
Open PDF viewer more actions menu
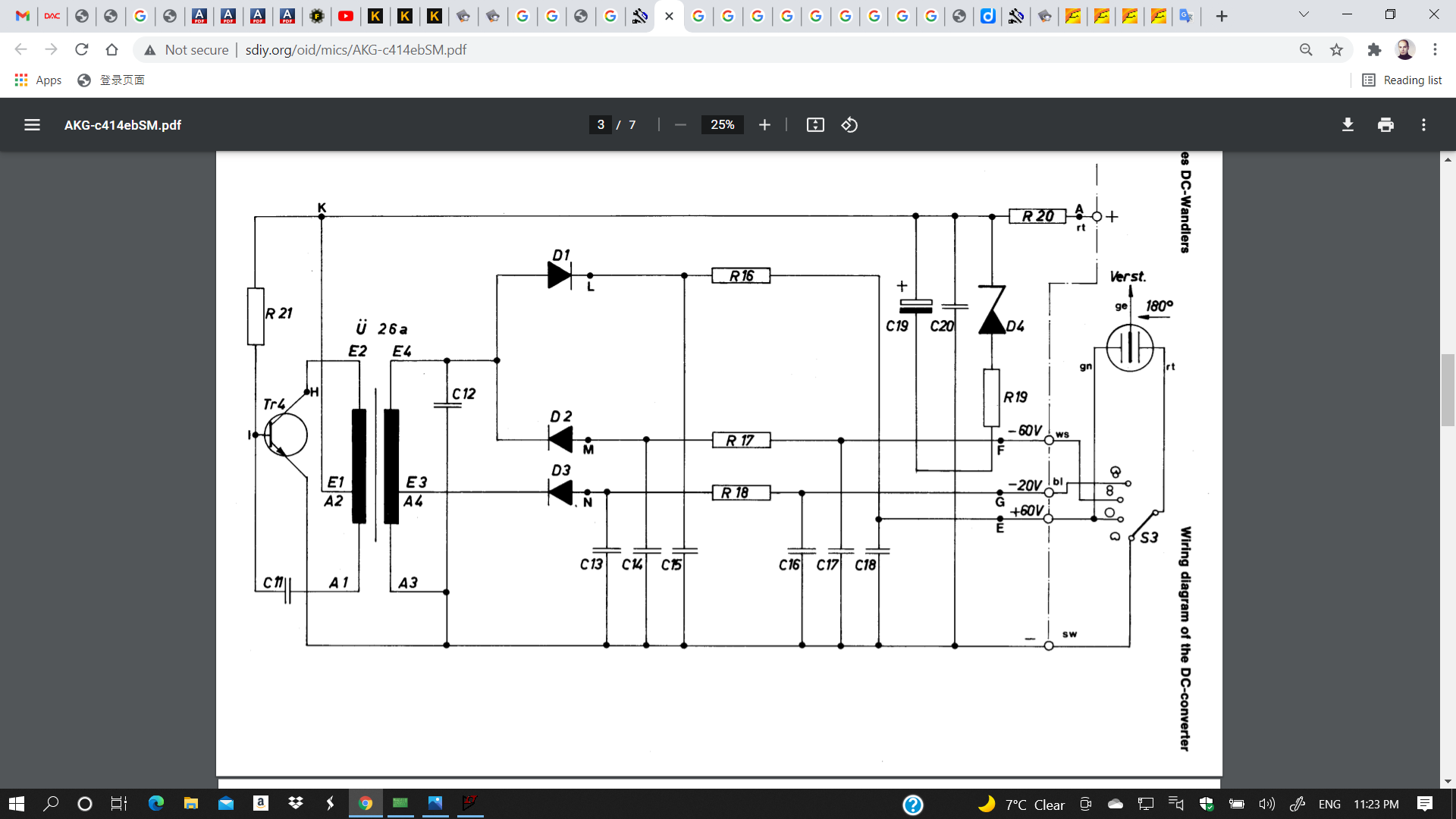(x=1423, y=125)
